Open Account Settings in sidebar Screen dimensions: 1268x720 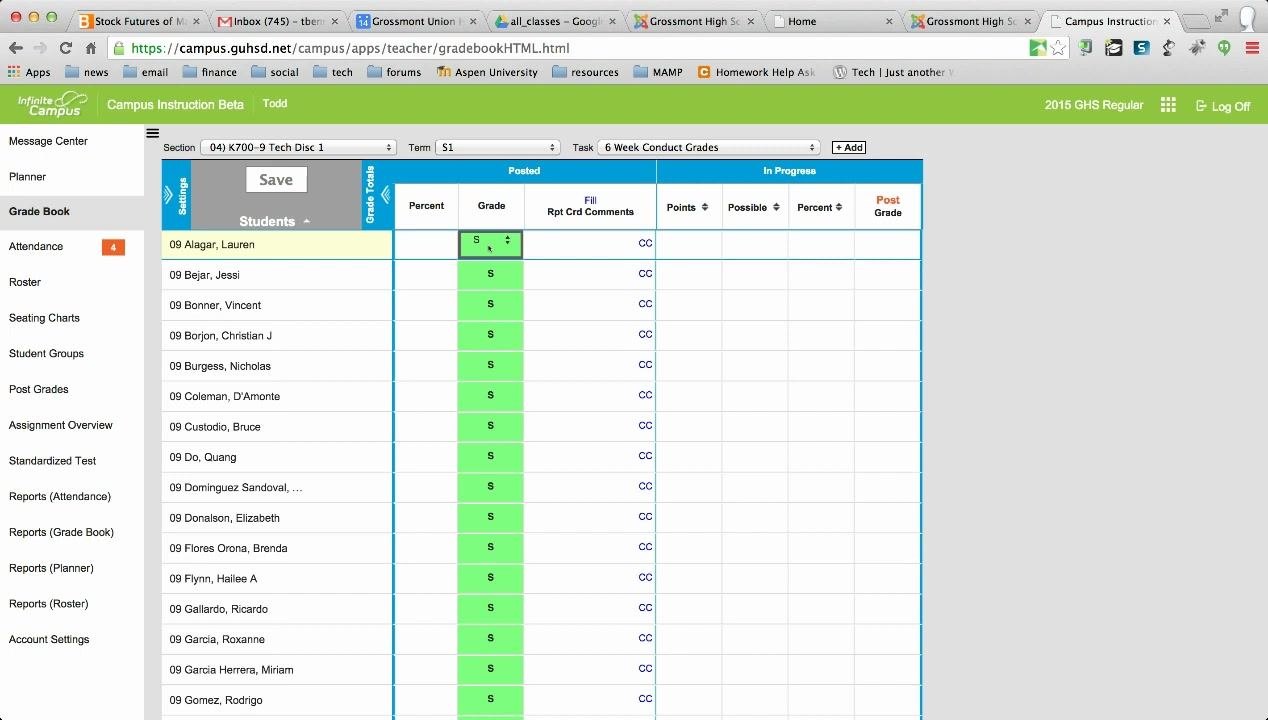coord(49,639)
